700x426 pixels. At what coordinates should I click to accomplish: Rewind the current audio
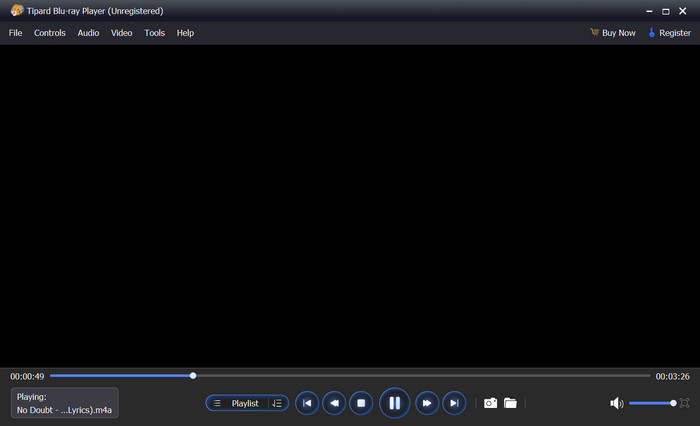334,403
